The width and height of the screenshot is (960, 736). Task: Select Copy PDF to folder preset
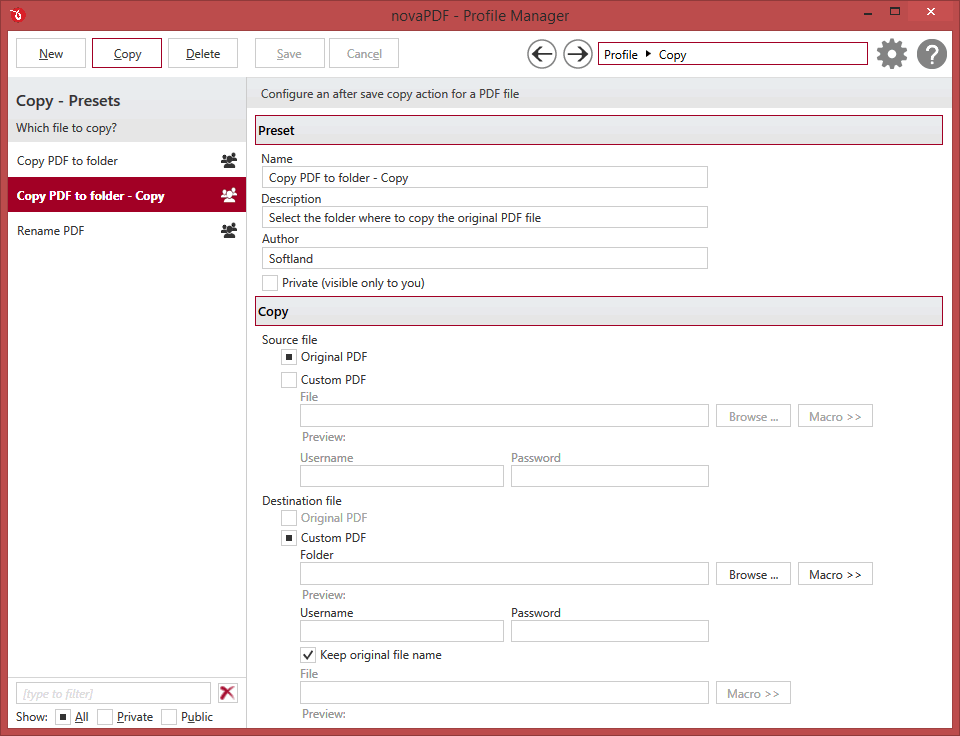127,160
